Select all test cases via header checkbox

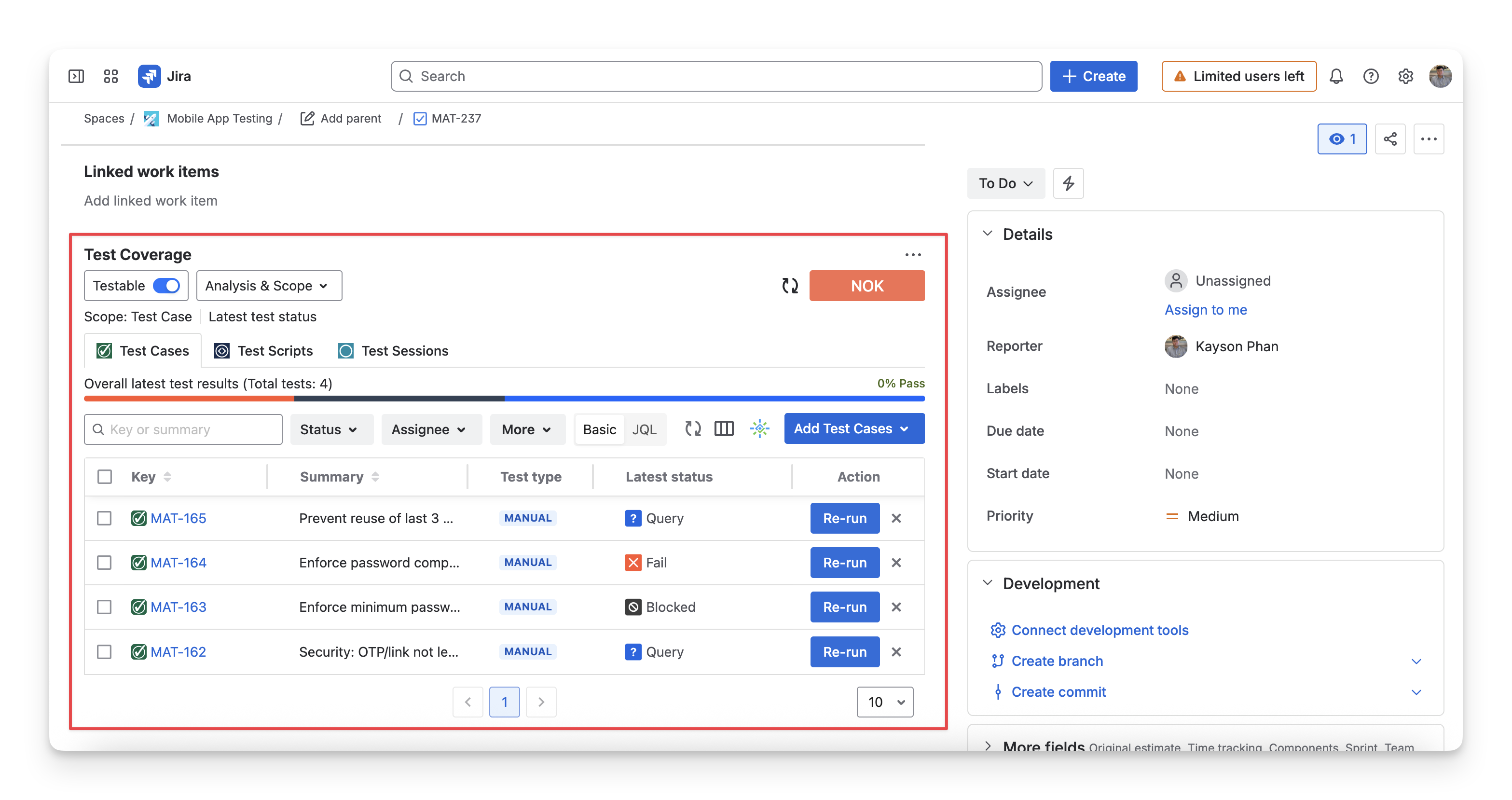click(x=105, y=477)
